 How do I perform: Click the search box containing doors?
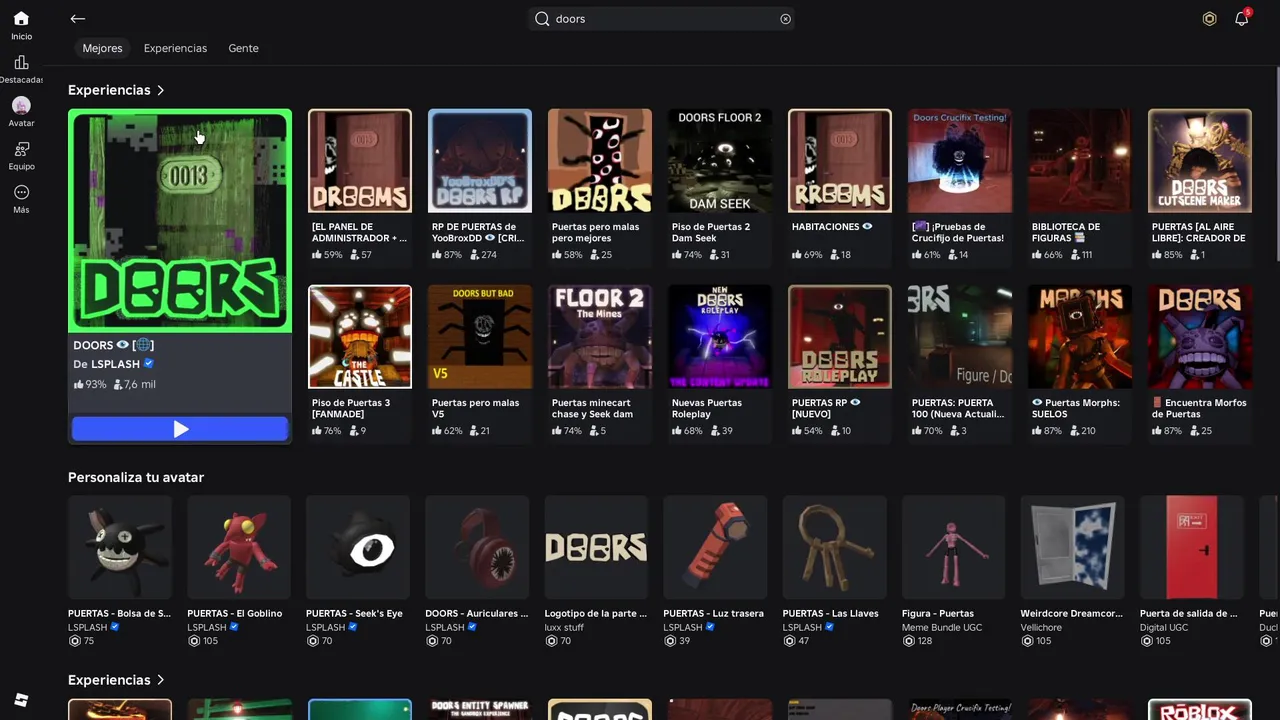click(x=662, y=19)
